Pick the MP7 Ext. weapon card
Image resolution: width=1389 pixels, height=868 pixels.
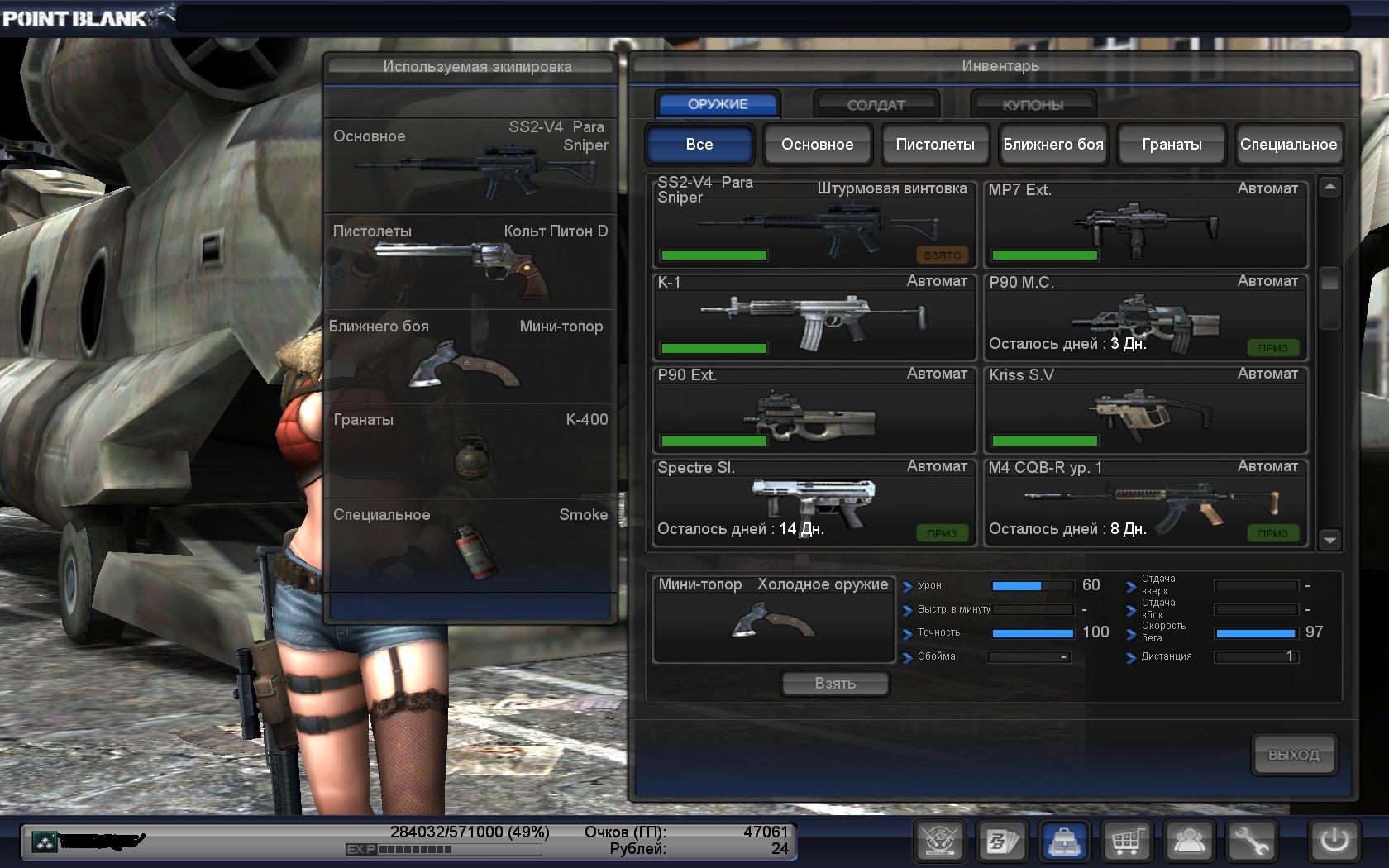[x=1145, y=224]
